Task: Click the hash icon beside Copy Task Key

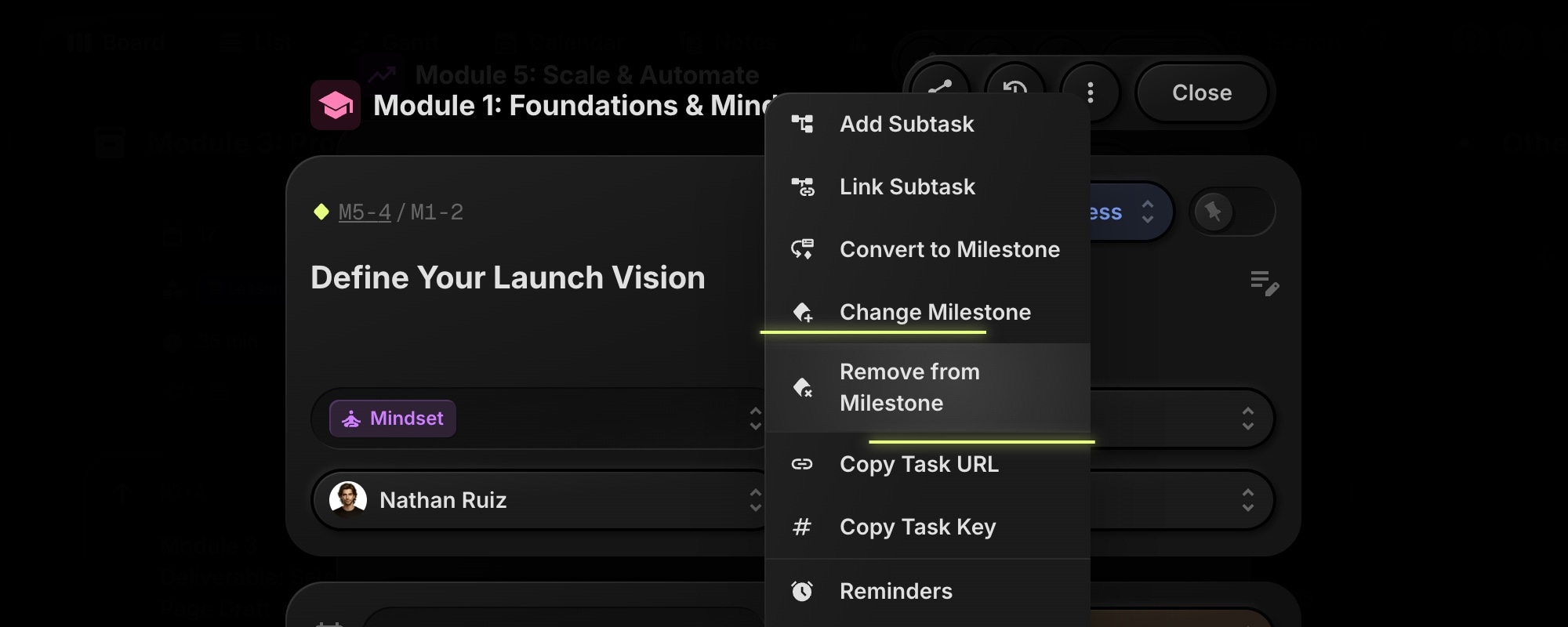Action: click(801, 527)
